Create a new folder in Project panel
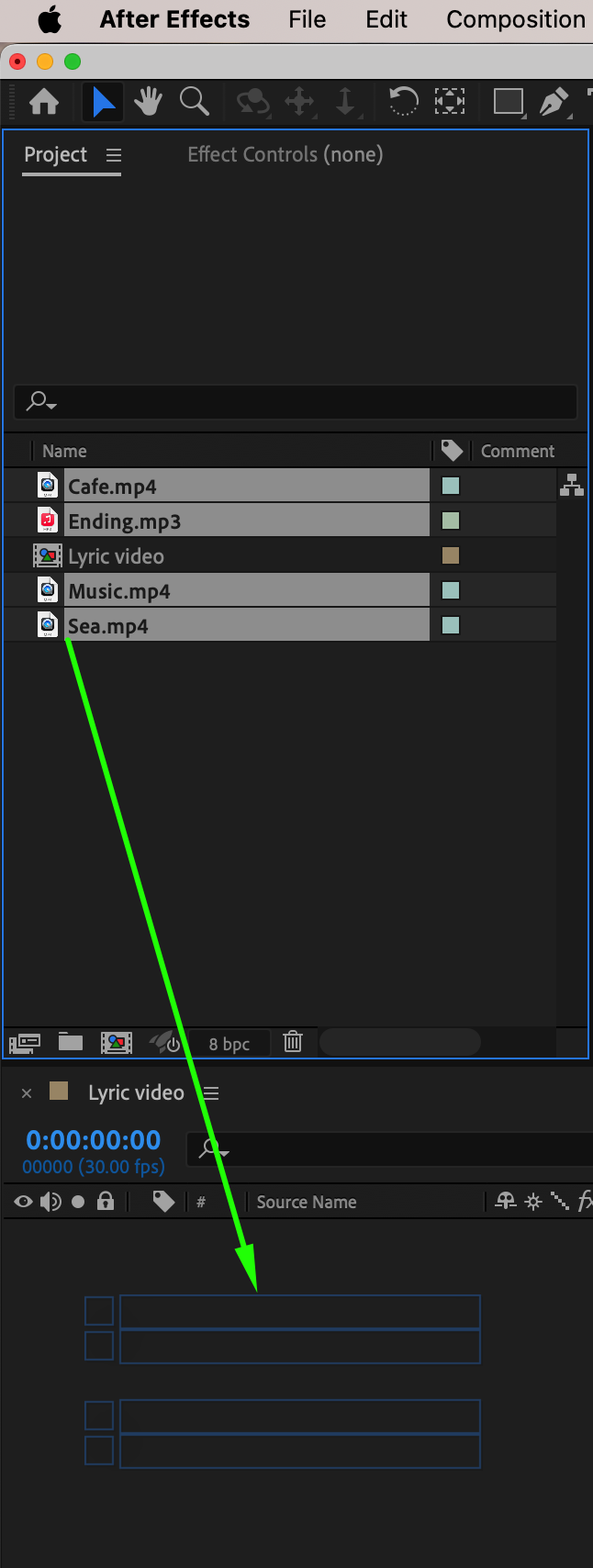Screen dimensions: 593x1568 click(71, 1042)
